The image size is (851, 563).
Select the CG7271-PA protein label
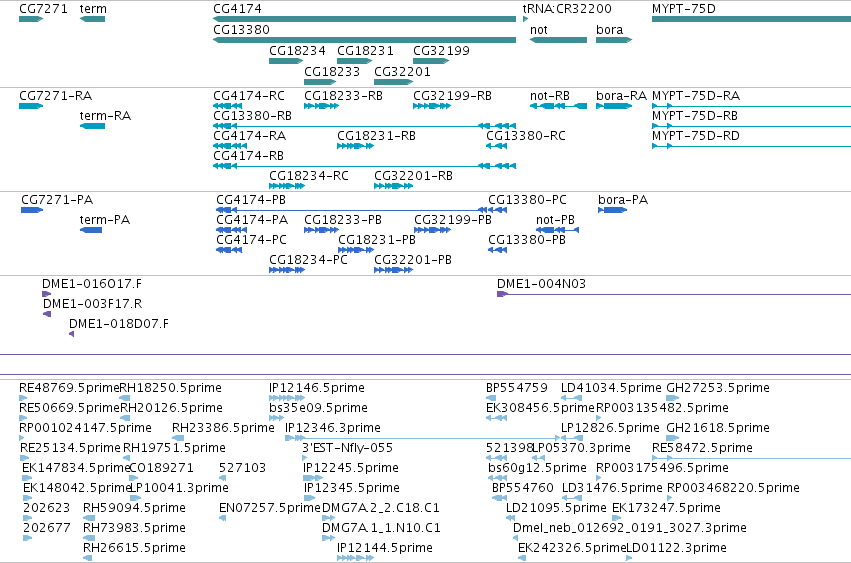pyautogui.click(x=57, y=200)
